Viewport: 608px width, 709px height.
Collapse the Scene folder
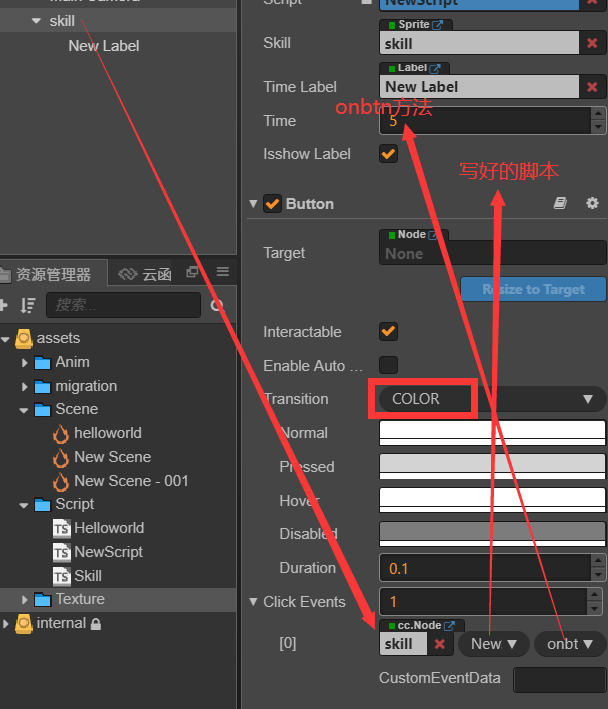(24, 410)
